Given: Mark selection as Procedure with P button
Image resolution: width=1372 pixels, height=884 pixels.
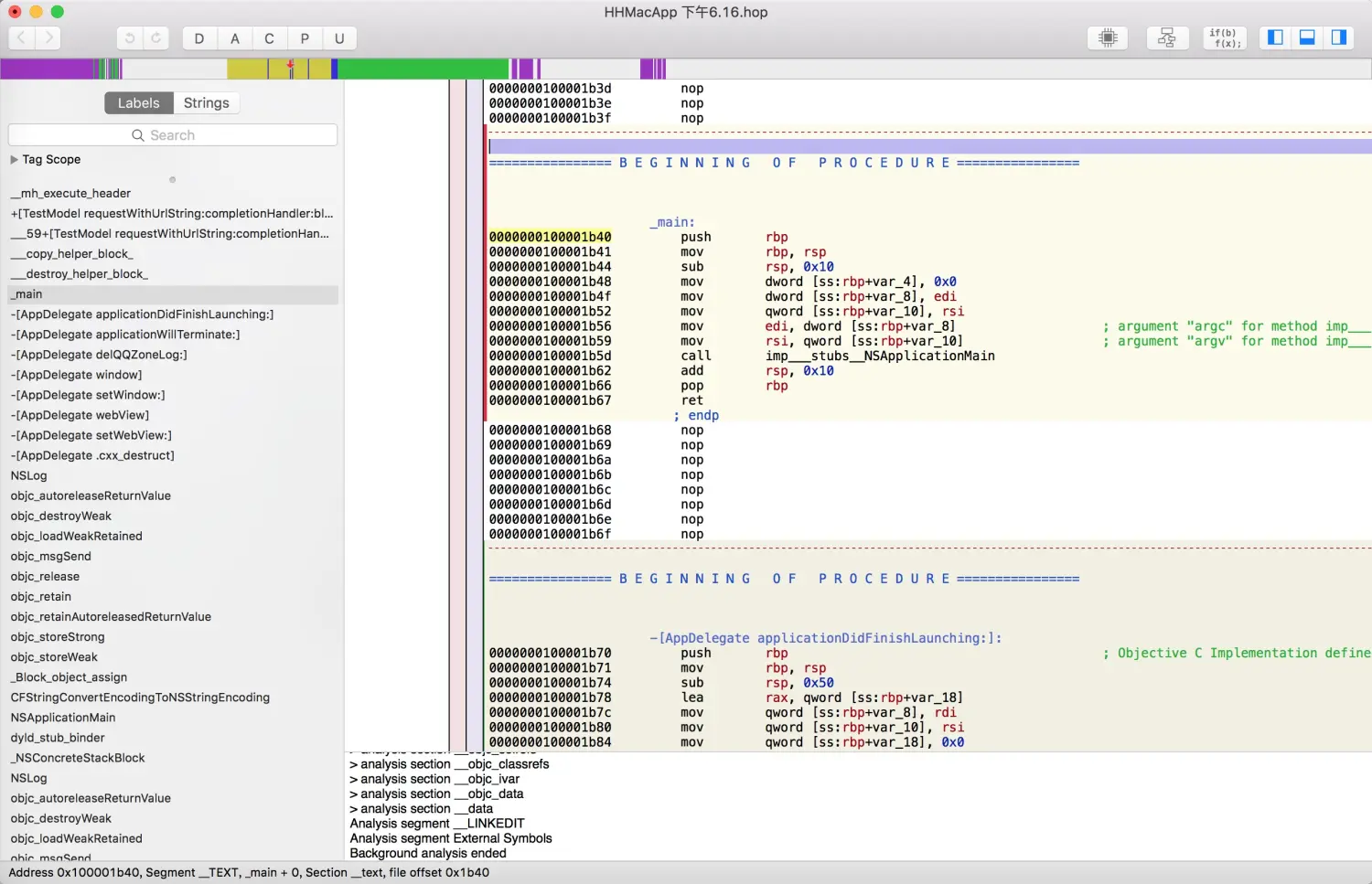Looking at the screenshot, I should click(305, 38).
